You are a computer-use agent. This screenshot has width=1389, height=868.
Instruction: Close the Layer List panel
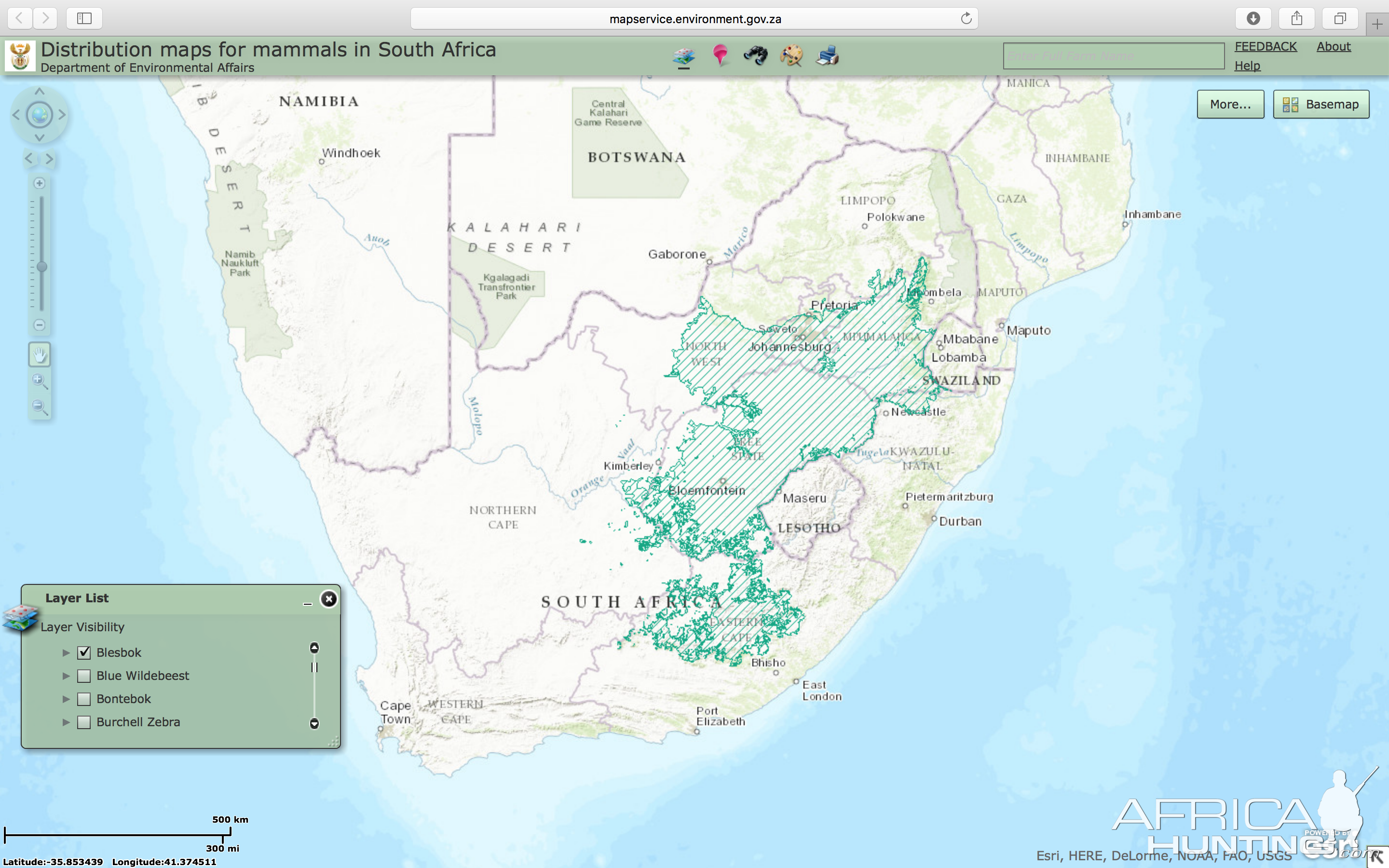(329, 599)
